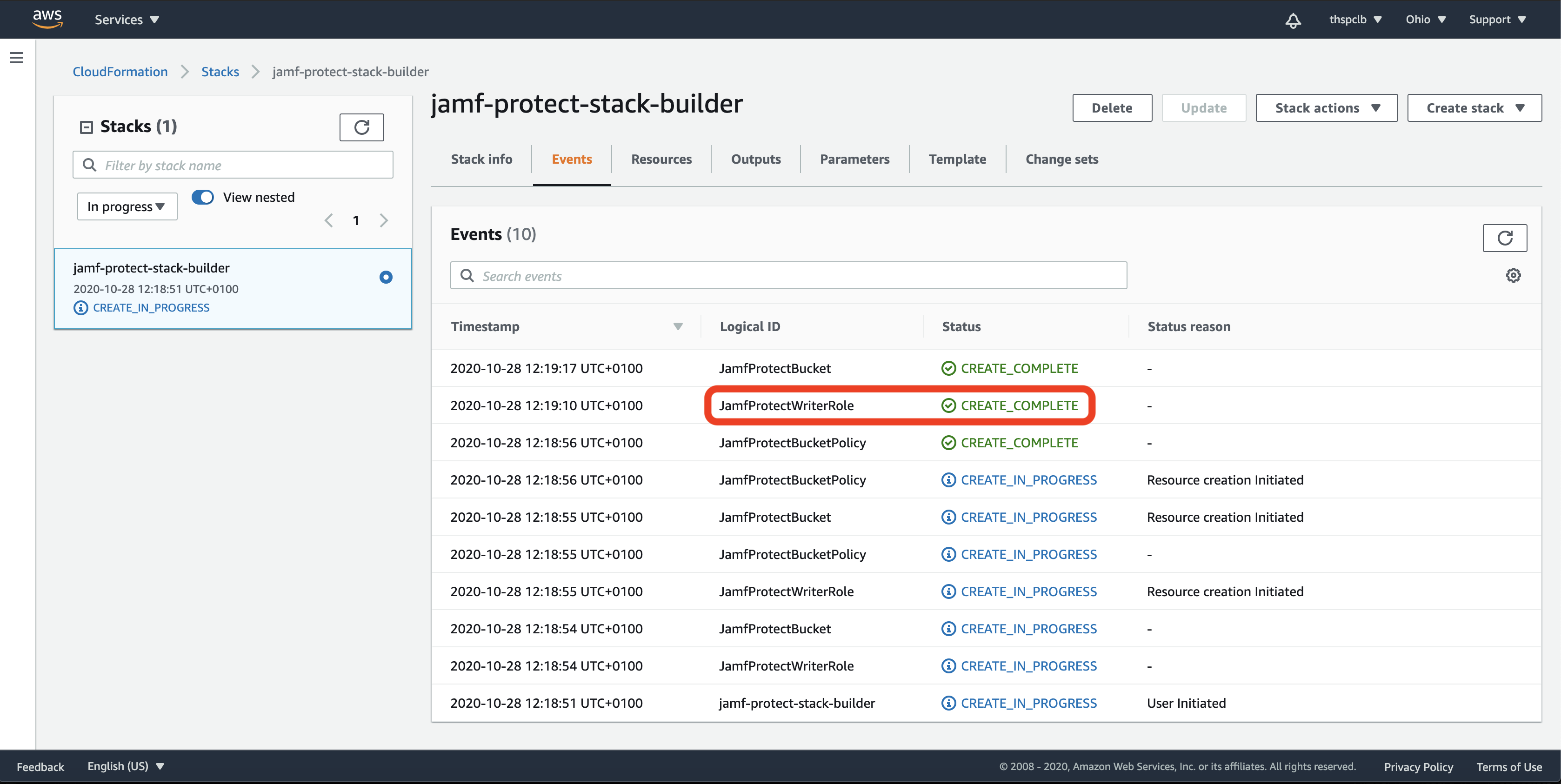
Task: Click jamf-protect-stack-builder logical ID in events
Action: pos(797,704)
